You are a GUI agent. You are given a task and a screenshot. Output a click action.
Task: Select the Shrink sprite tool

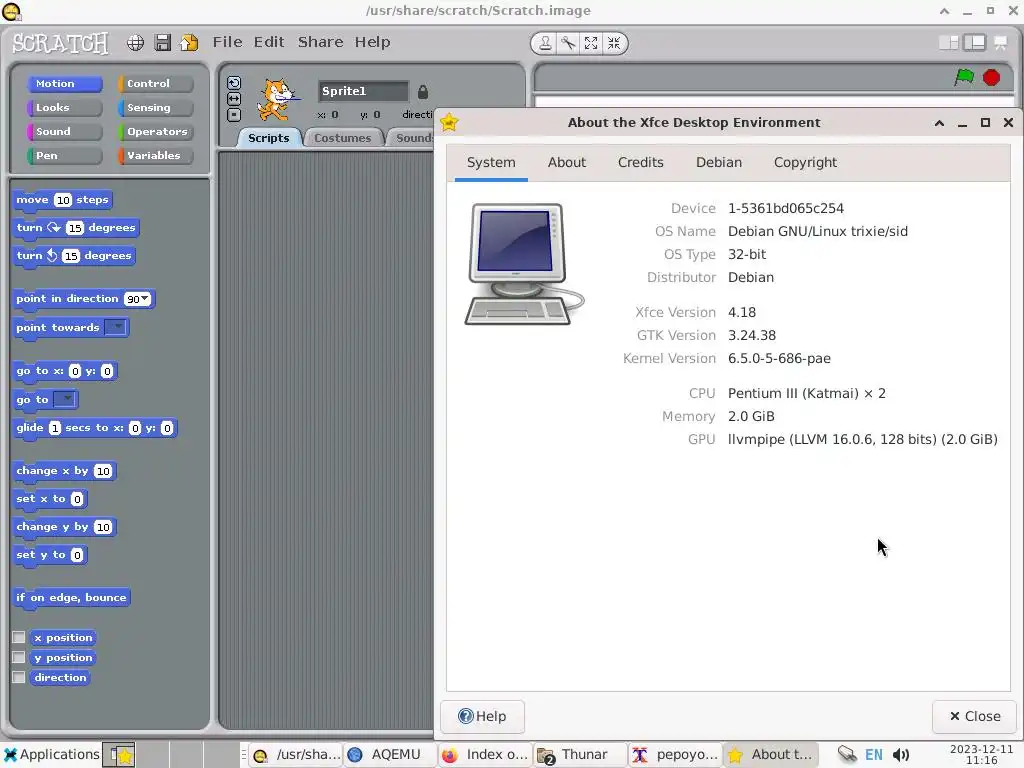click(x=614, y=43)
